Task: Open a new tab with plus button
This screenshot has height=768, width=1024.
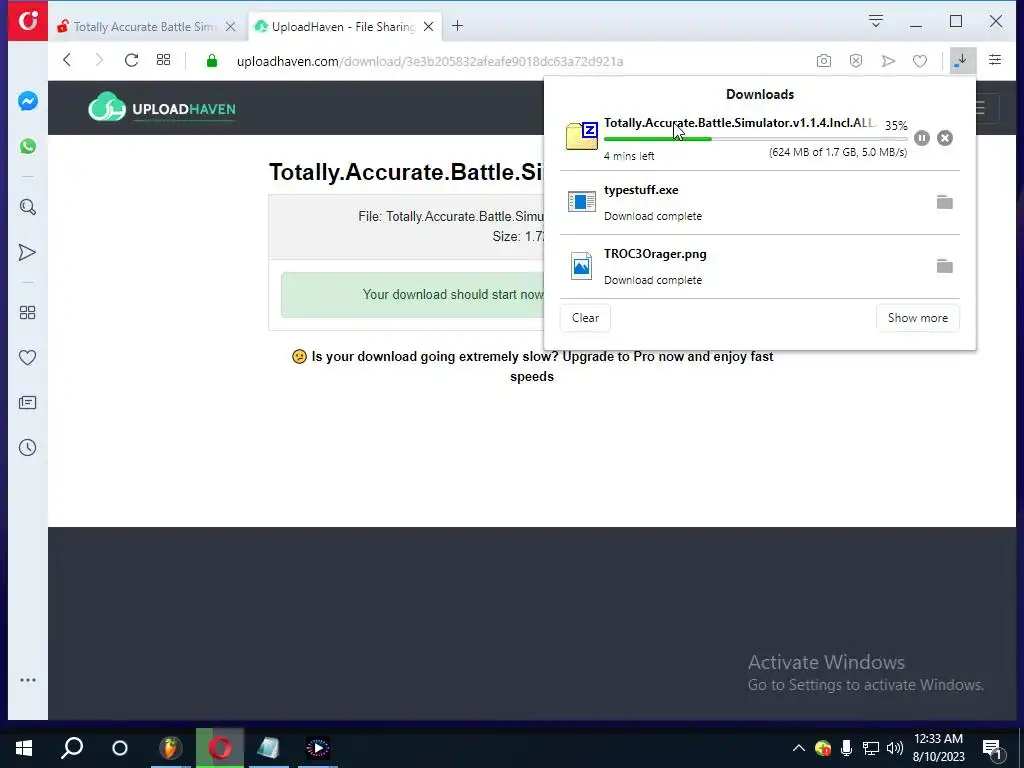Action: pos(458,26)
